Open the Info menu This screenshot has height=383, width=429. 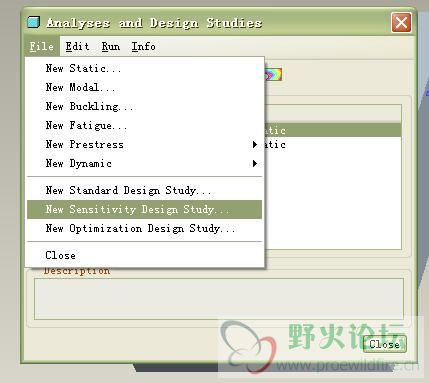(x=143, y=46)
